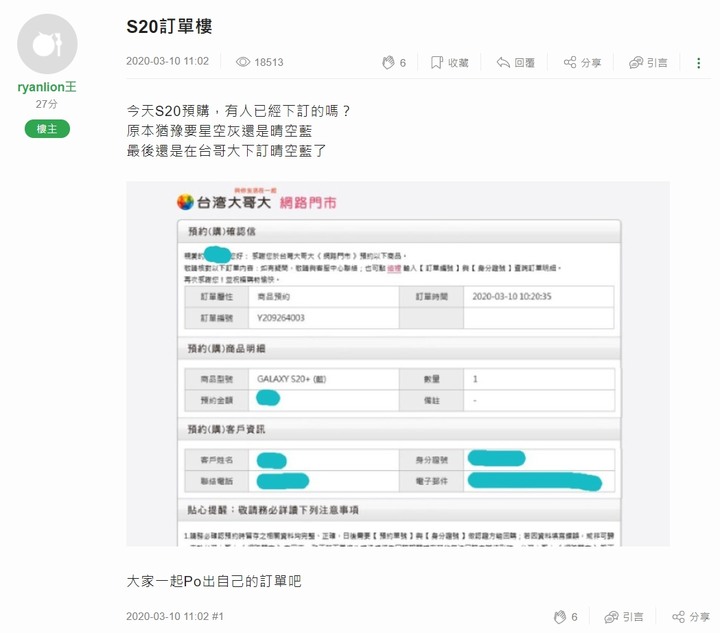Click the clap count 6 at the bottom
720x633 pixels.
tap(574, 617)
